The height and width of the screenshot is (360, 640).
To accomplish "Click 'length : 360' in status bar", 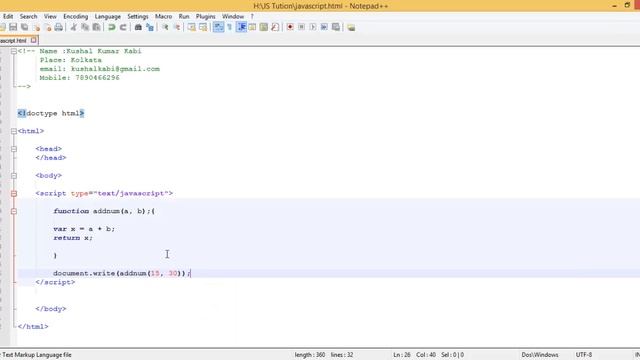I will [x=310, y=355].
